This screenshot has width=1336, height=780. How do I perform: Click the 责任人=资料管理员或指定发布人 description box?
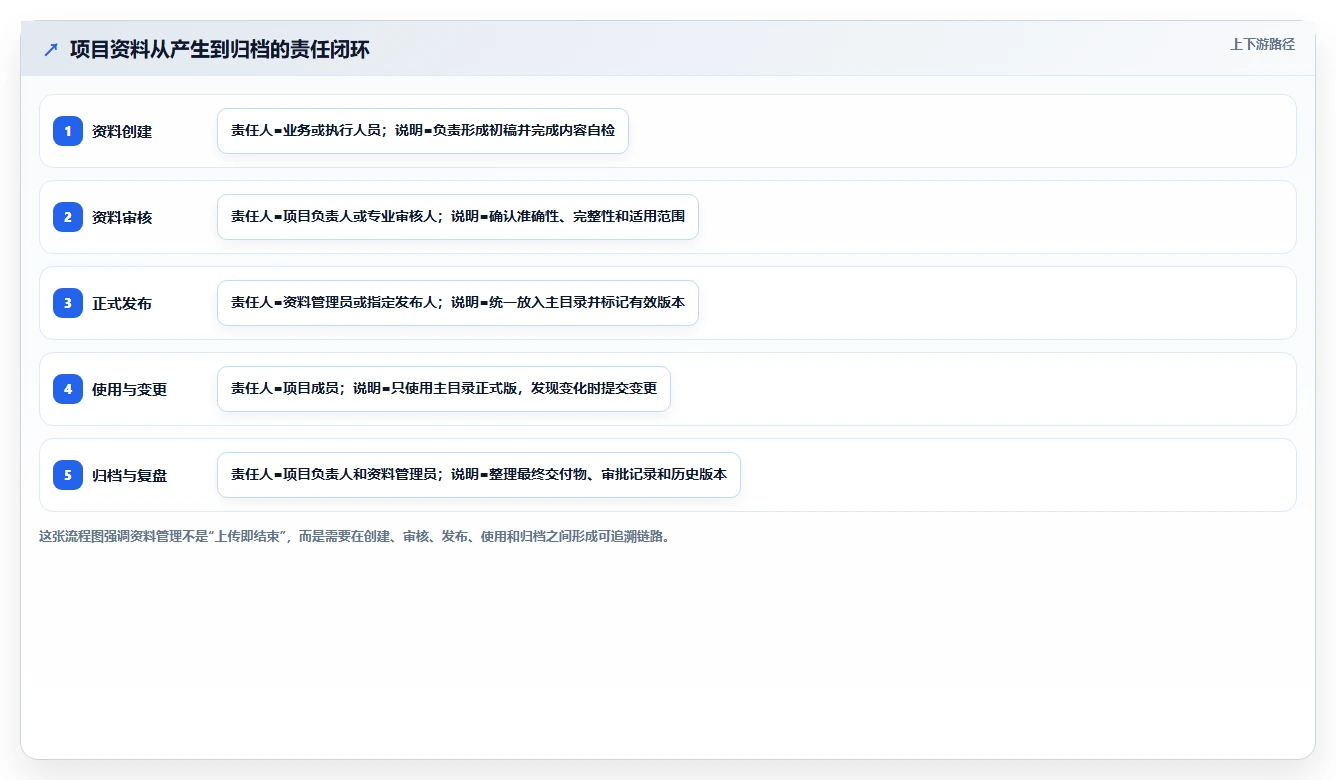pos(458,303)
